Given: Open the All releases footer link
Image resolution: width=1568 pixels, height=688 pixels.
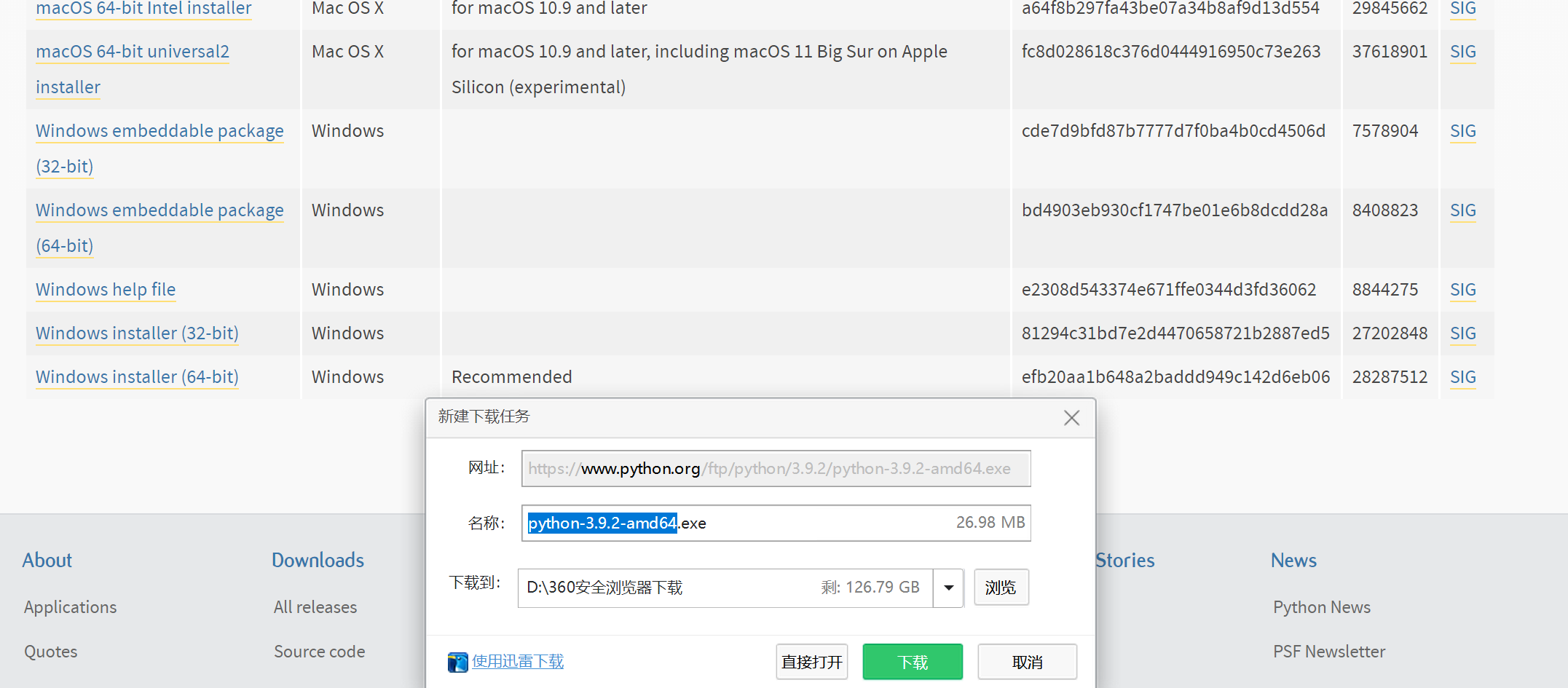Looking at the screenshot, I should (315, 607).
